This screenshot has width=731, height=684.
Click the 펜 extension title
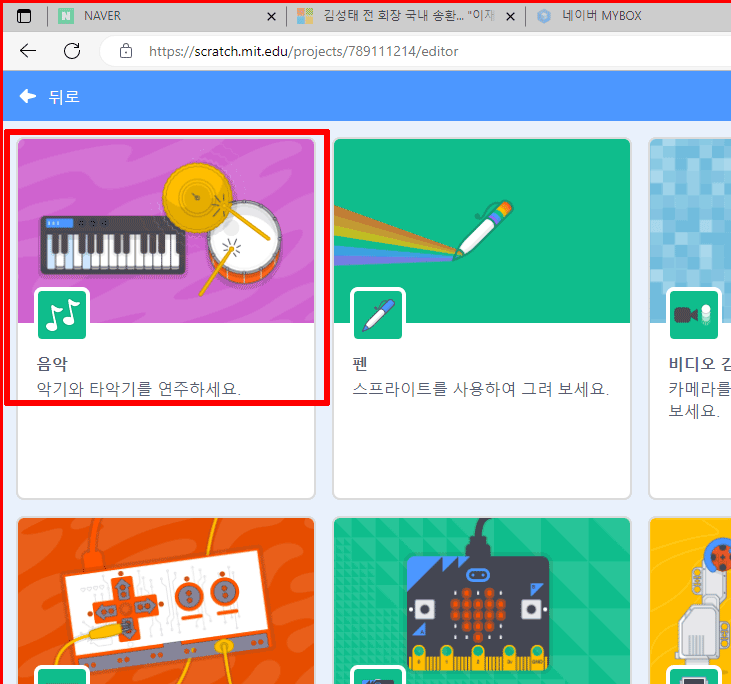(x=359, y=364)
